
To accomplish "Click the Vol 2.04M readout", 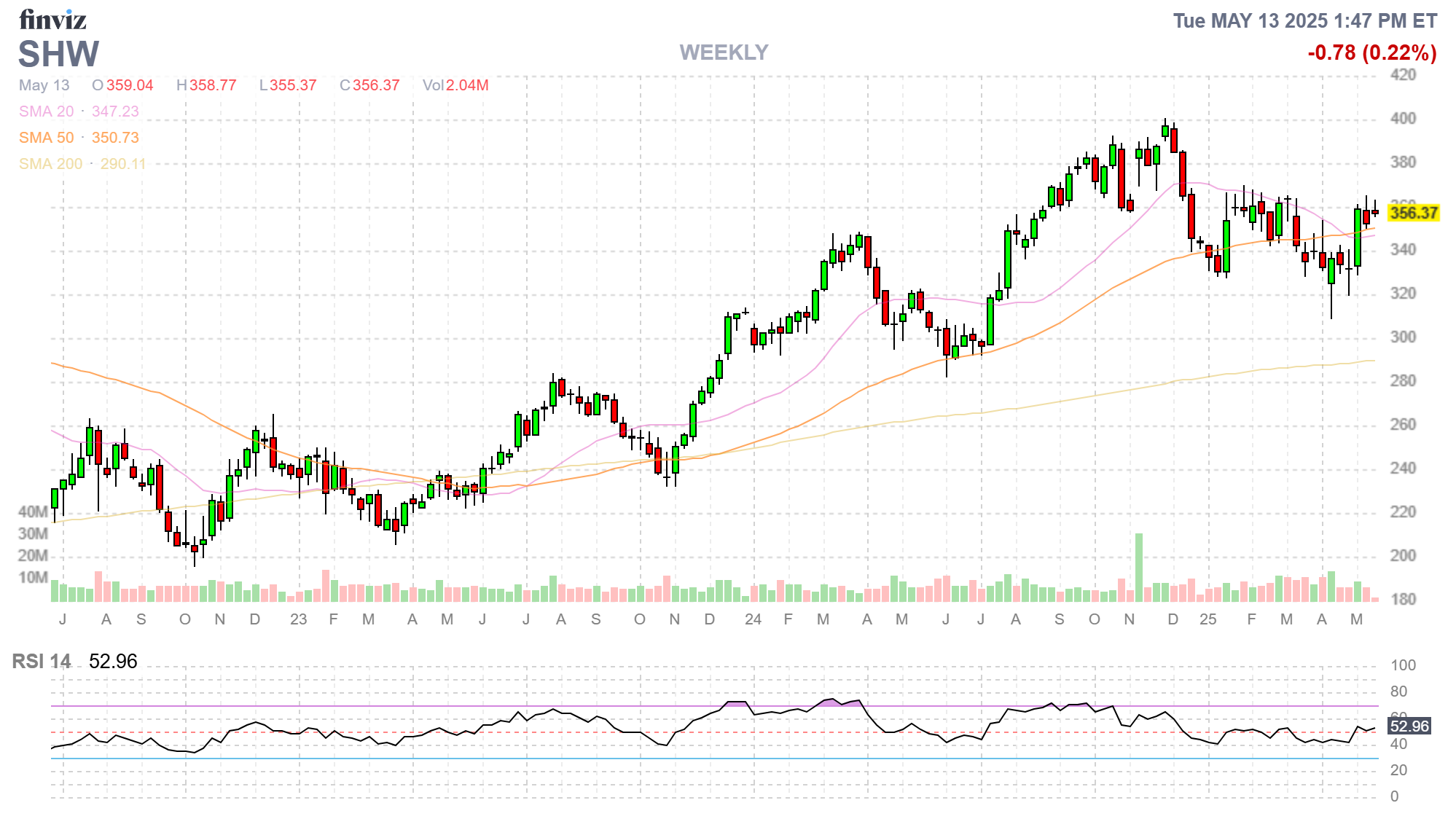I will 455,85.
